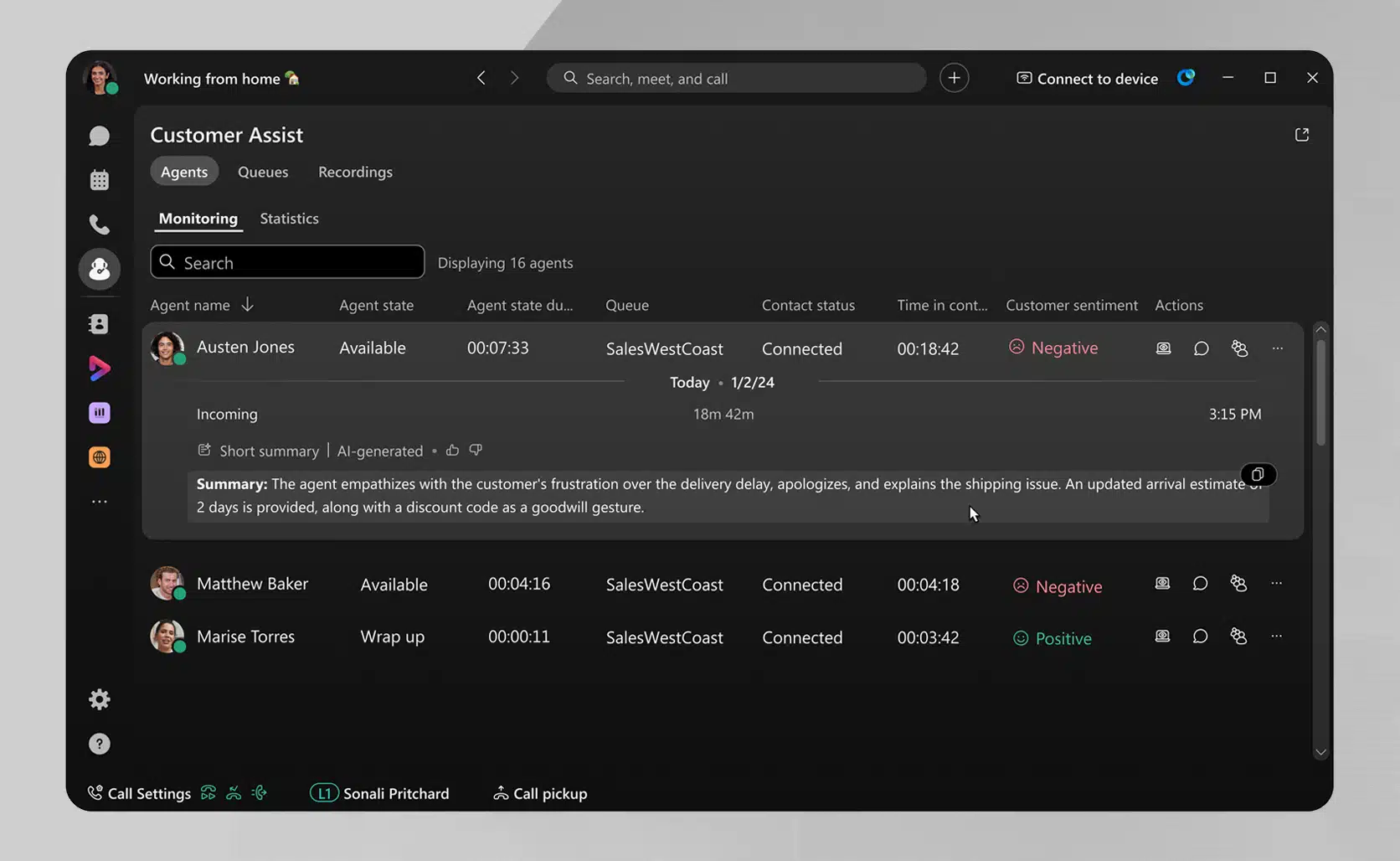This screenshot has width=1400, height=861.
Task: Select the Customer Assist sidebar icon
Action: coord(100,269)
